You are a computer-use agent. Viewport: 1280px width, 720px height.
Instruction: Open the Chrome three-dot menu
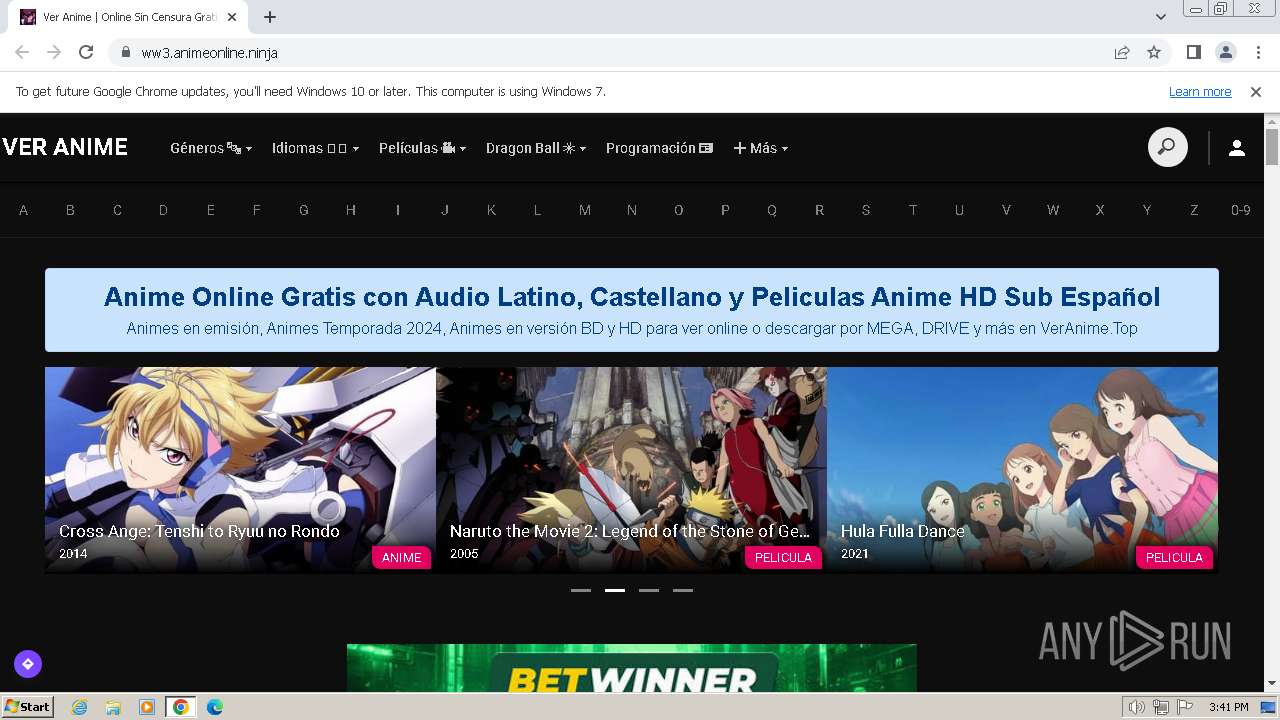tap(1258, 53)
